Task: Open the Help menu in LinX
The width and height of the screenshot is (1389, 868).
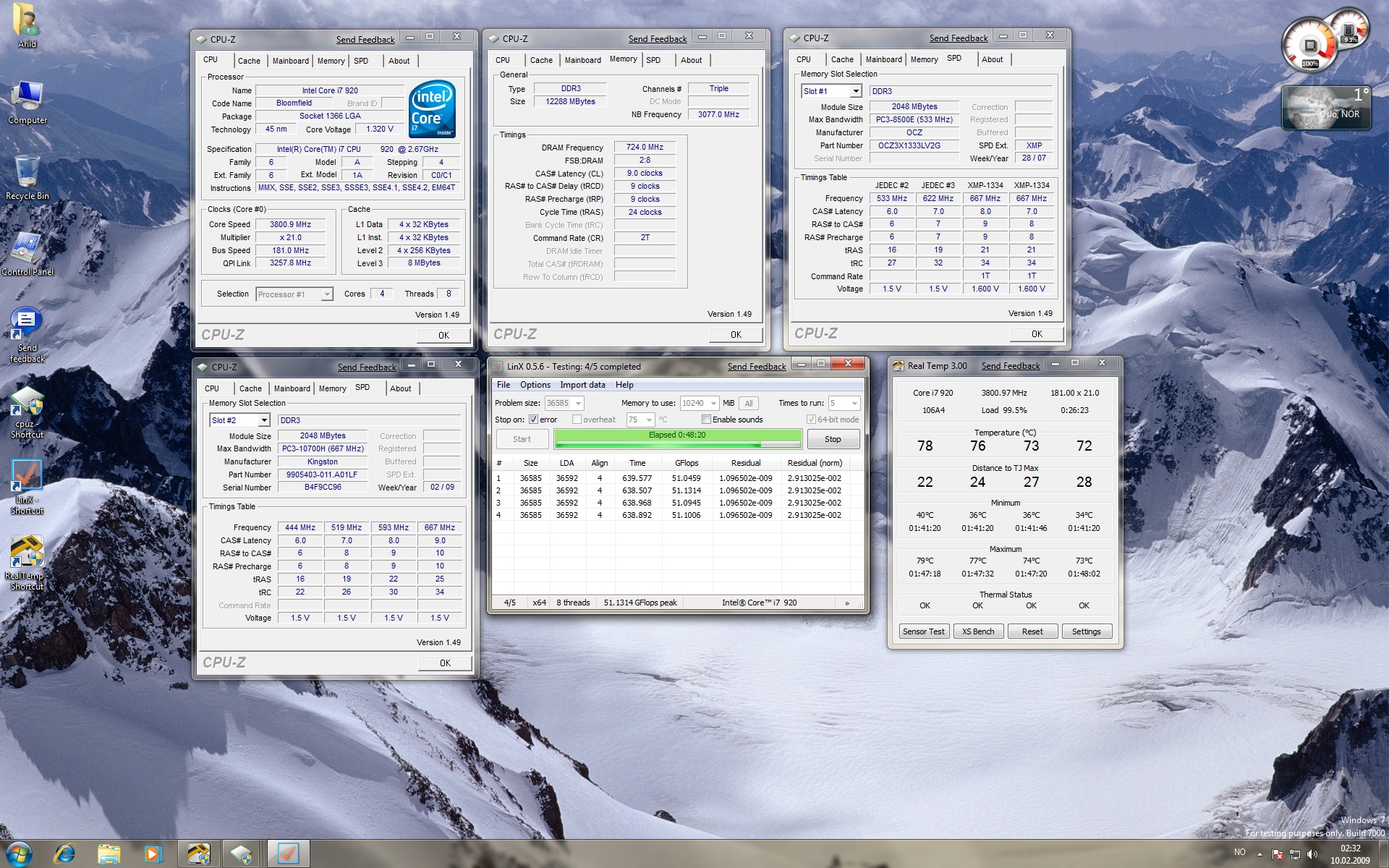Action: click(x=624, y=385)
